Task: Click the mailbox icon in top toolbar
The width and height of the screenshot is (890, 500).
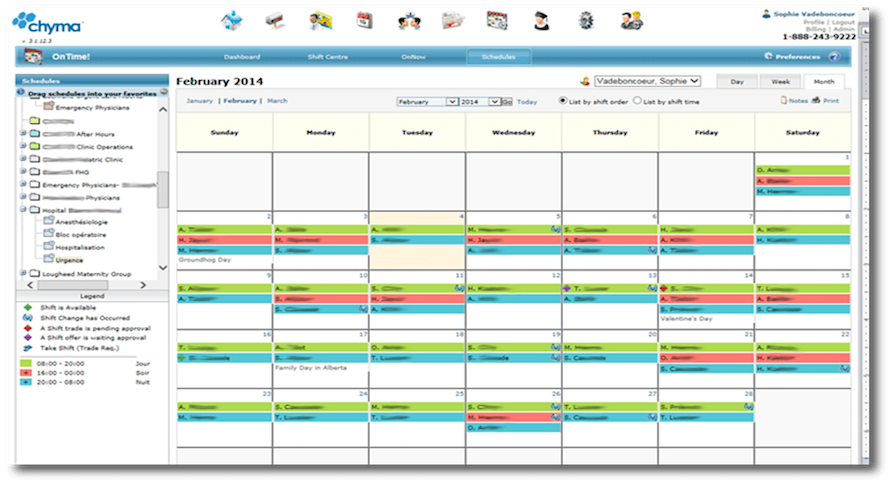Action: (275, 21)
